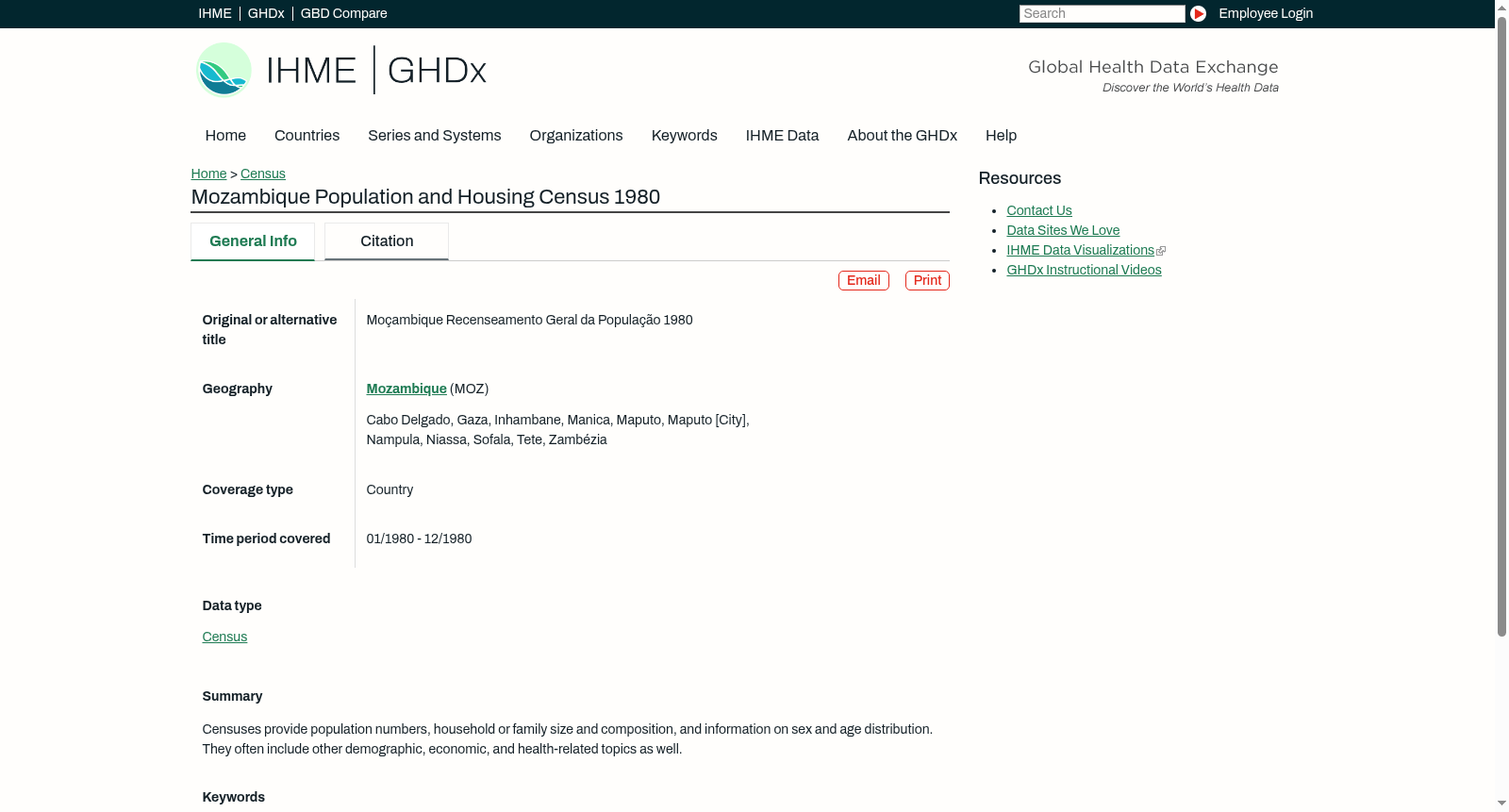The width and height of the screenshot is (1509, 812).
Task: Open Data Sites We Love link
Action: coord(1063,230)
